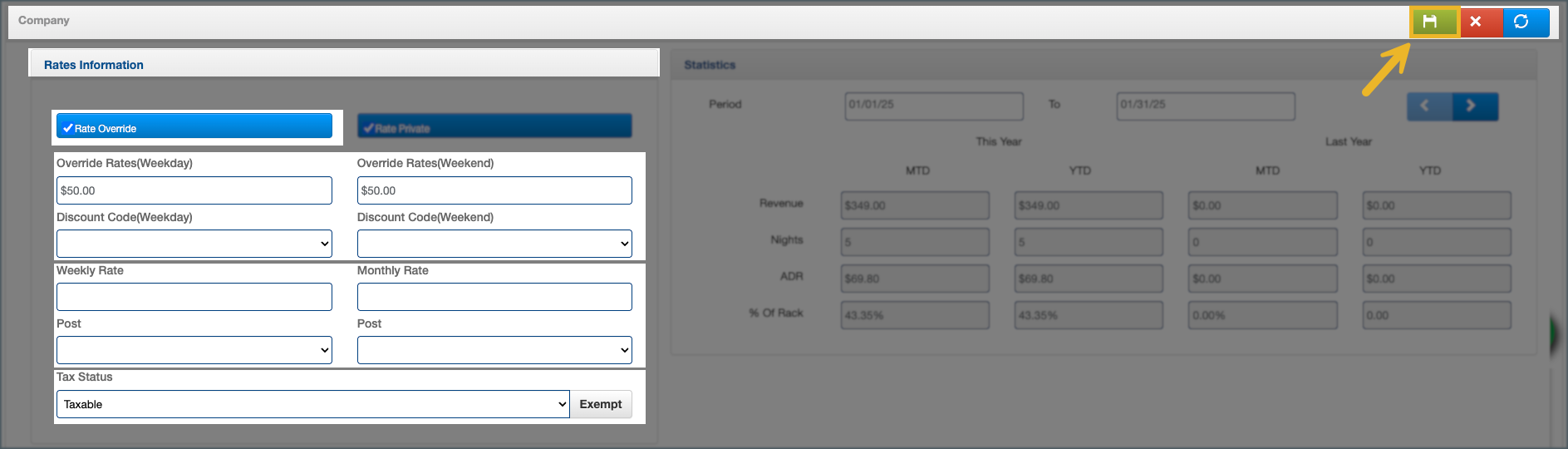Screen dimensions: 1568x449
Task: Click the Override Rates(Weekday) field
Action: click(x=194, y=190)
